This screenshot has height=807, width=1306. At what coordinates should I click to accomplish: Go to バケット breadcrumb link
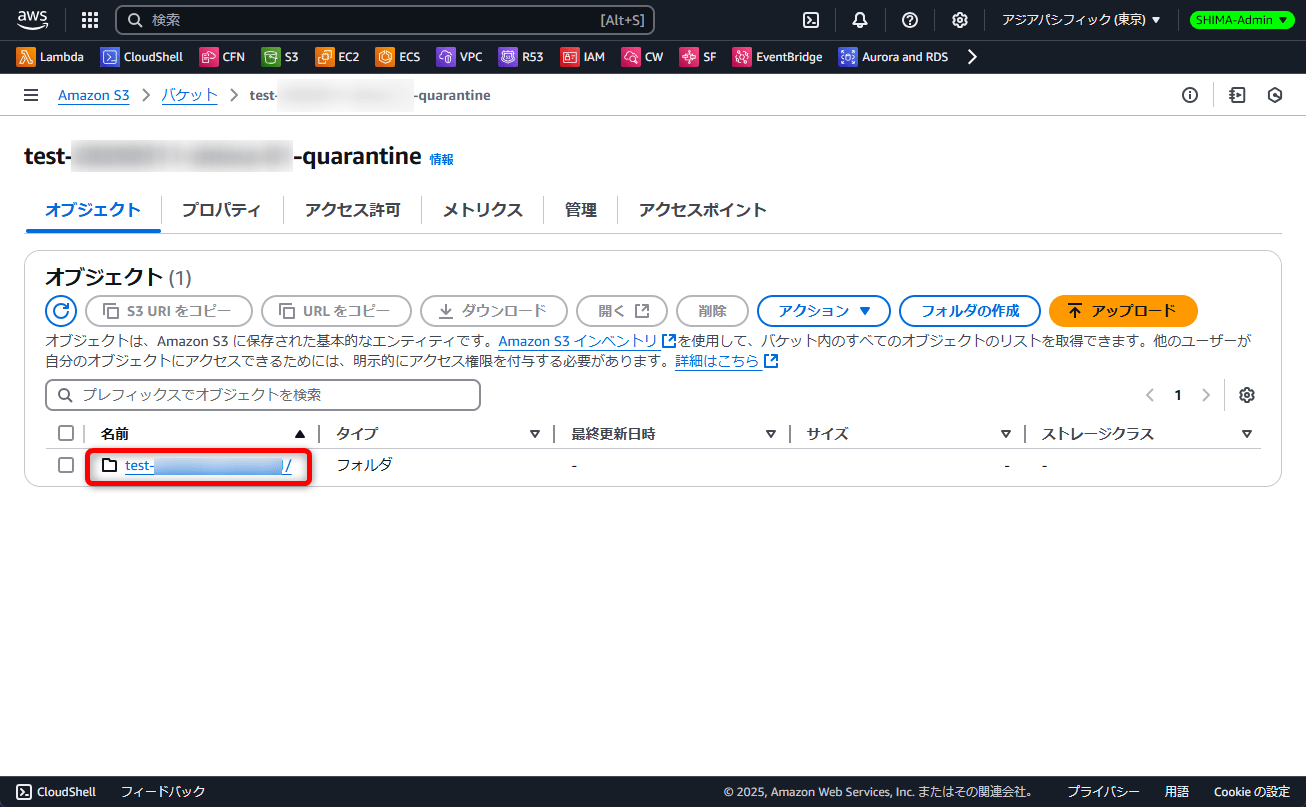(x=190, y=95)
